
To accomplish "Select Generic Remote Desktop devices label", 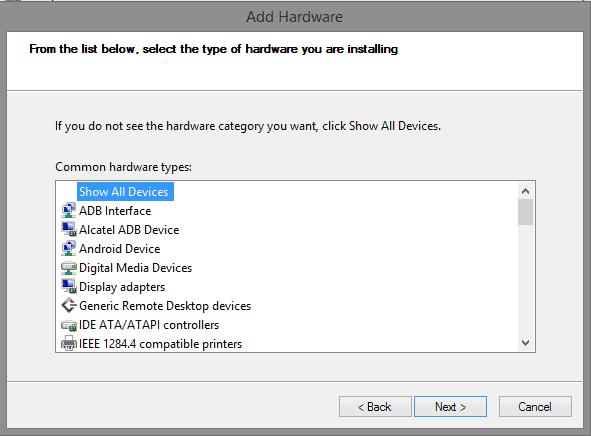I will (x=165, y=306).
